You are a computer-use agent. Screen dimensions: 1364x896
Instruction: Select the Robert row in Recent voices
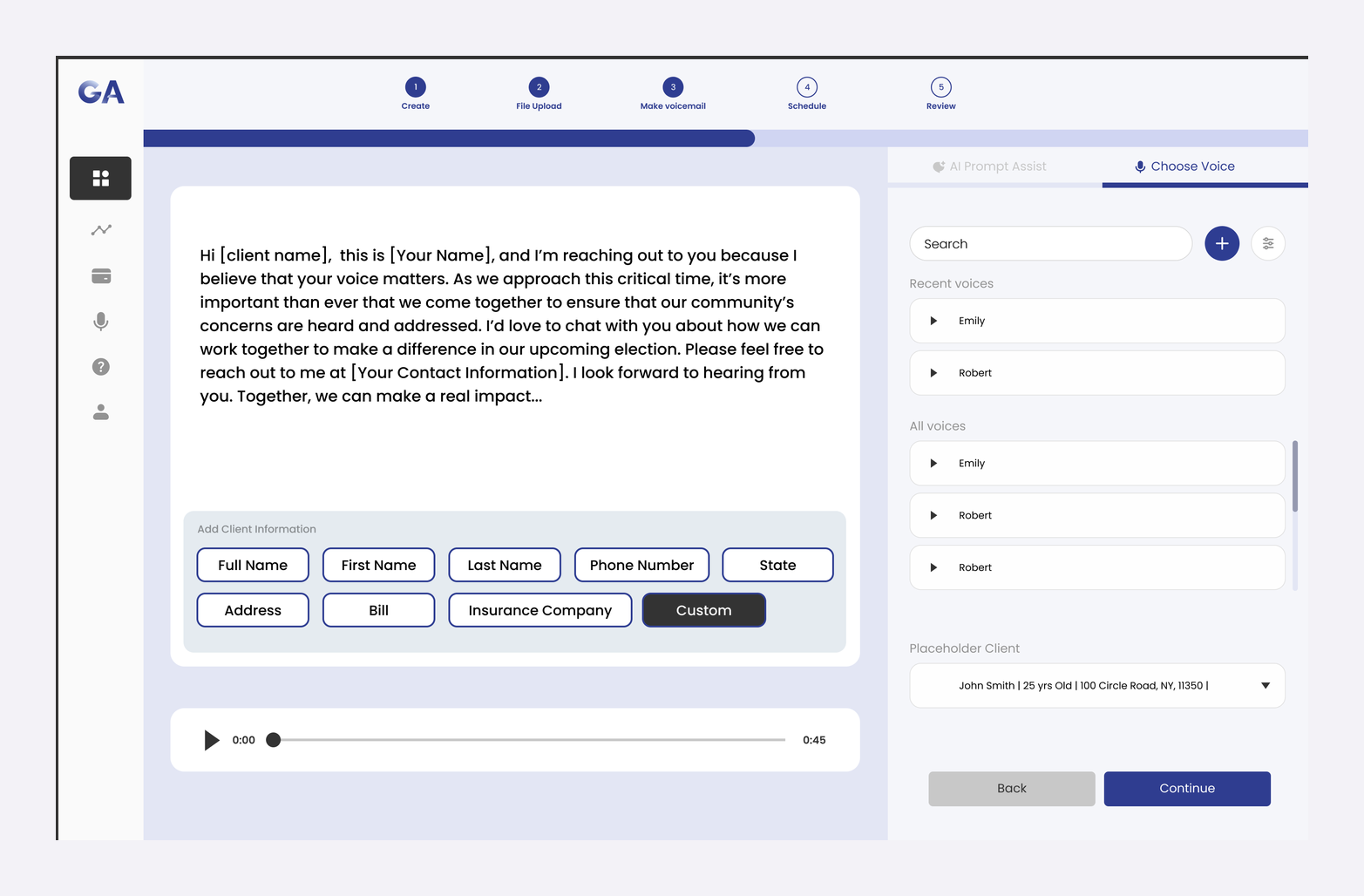click(1097, 373)
